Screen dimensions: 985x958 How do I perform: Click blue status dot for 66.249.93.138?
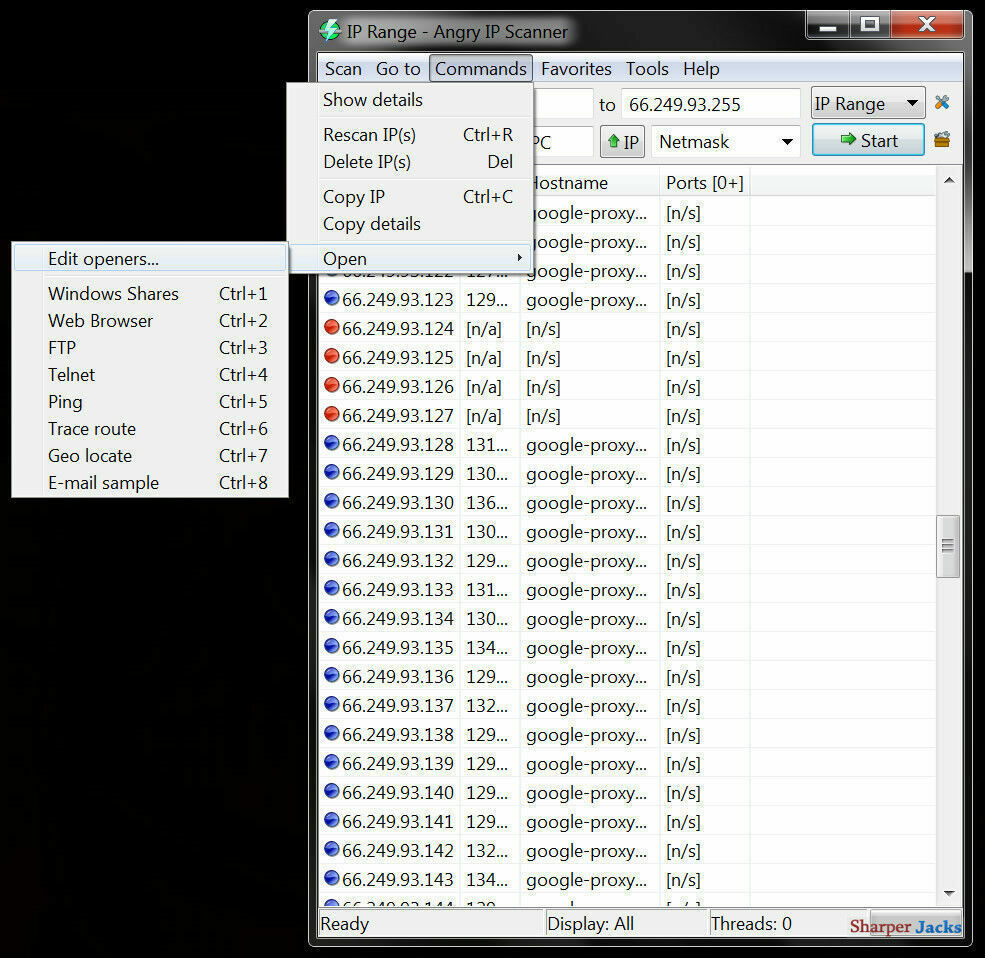pos(332,734)
